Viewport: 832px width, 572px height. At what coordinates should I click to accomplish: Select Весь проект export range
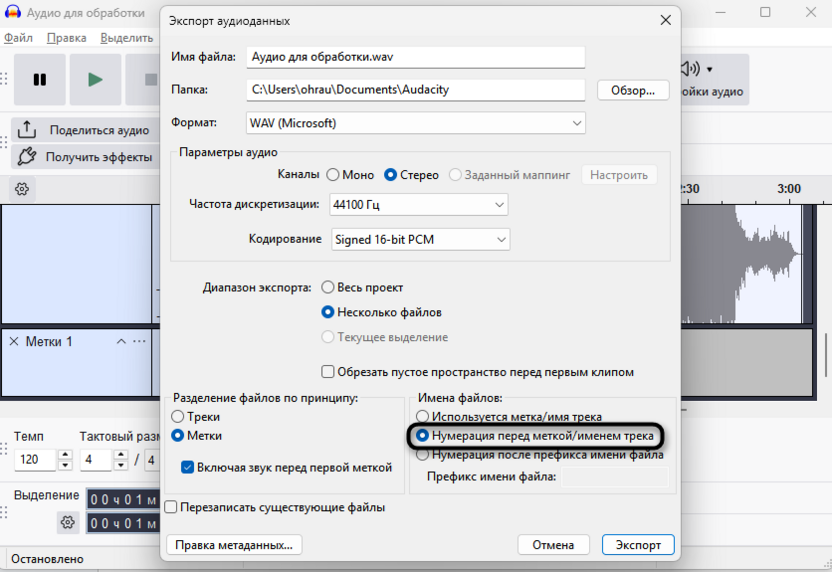362,288
